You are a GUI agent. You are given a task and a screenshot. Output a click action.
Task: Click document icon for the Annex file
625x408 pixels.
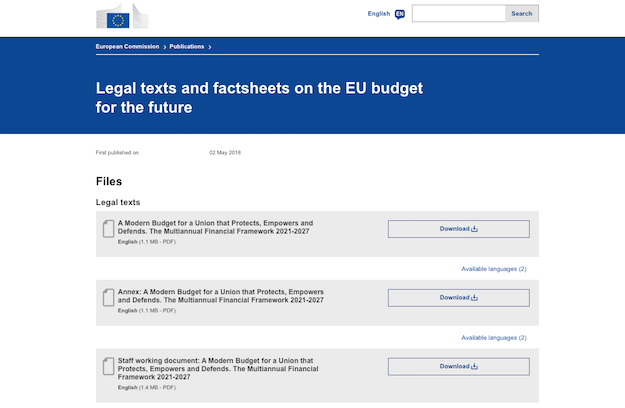click(108, 298)
